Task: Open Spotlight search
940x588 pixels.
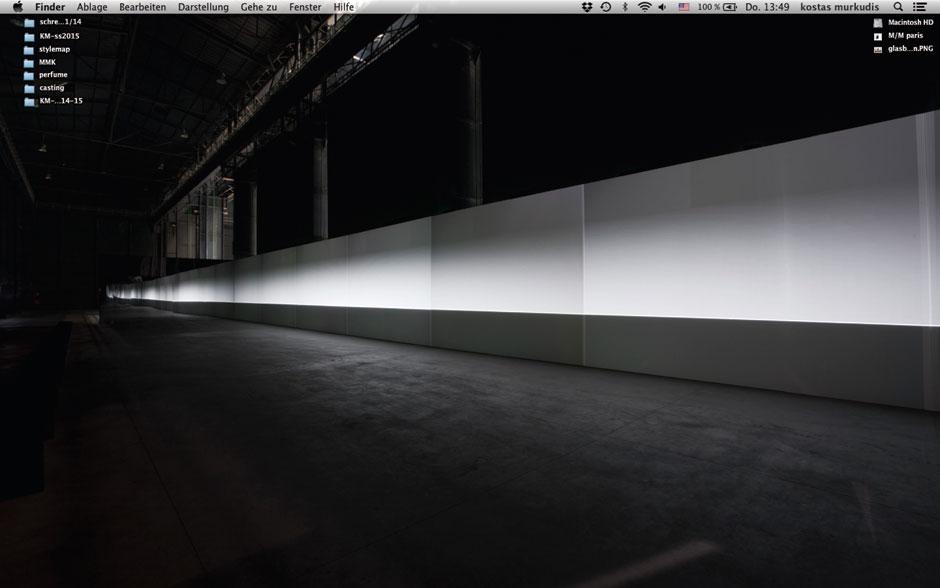Action: [897, 7]
